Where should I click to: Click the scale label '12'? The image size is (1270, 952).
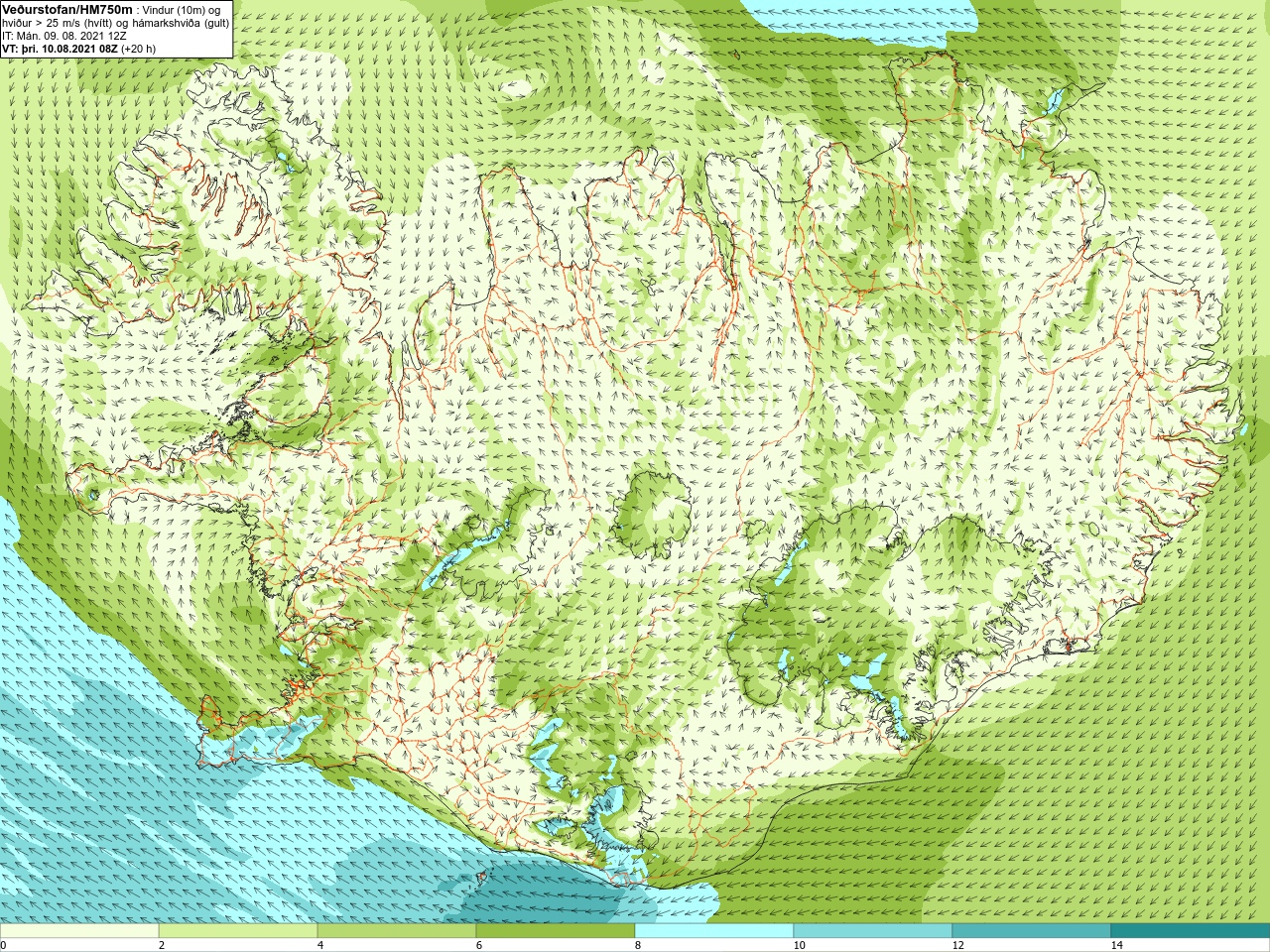(x=957, y=945)
